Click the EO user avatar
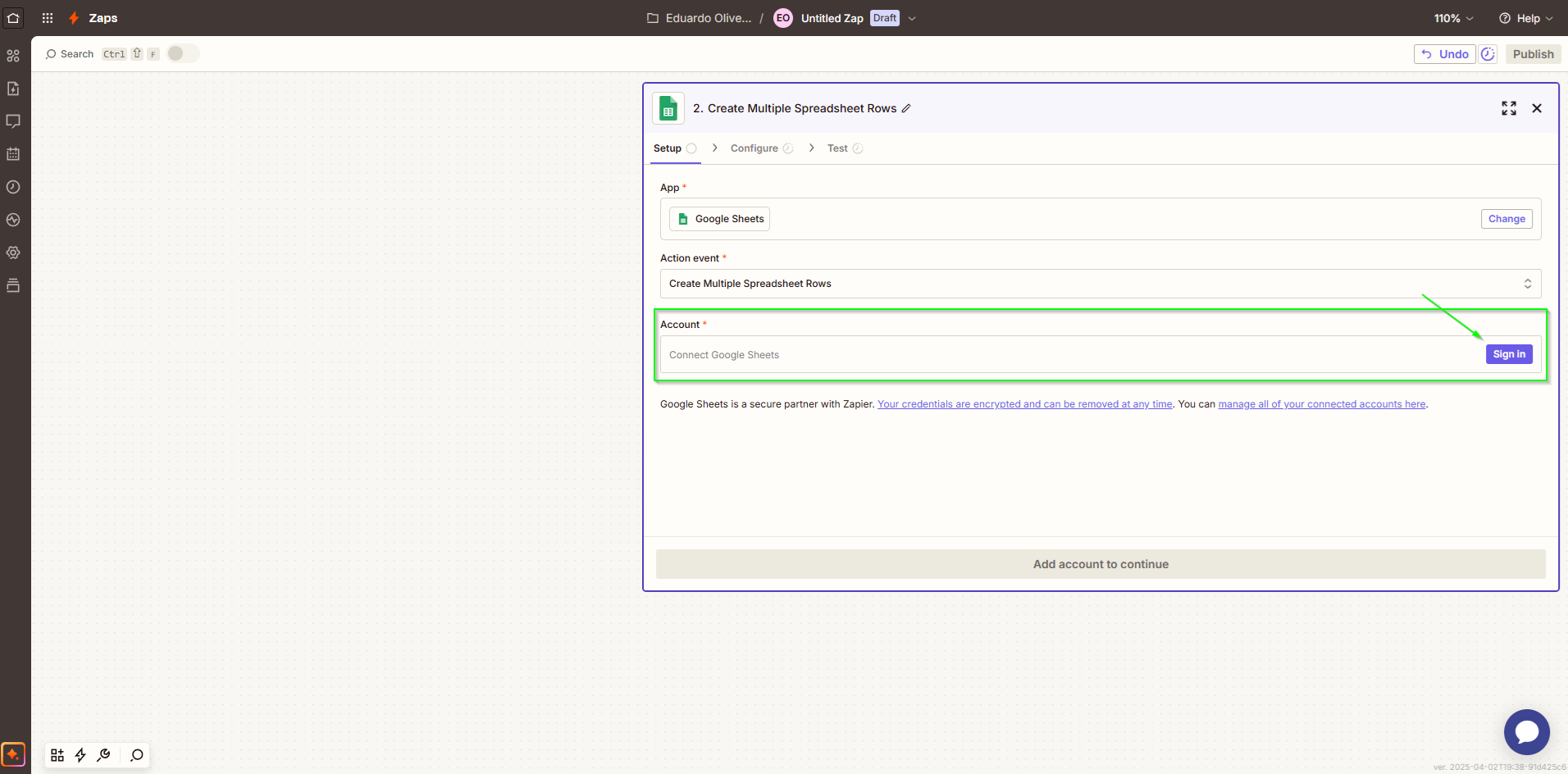 point(783,18)
